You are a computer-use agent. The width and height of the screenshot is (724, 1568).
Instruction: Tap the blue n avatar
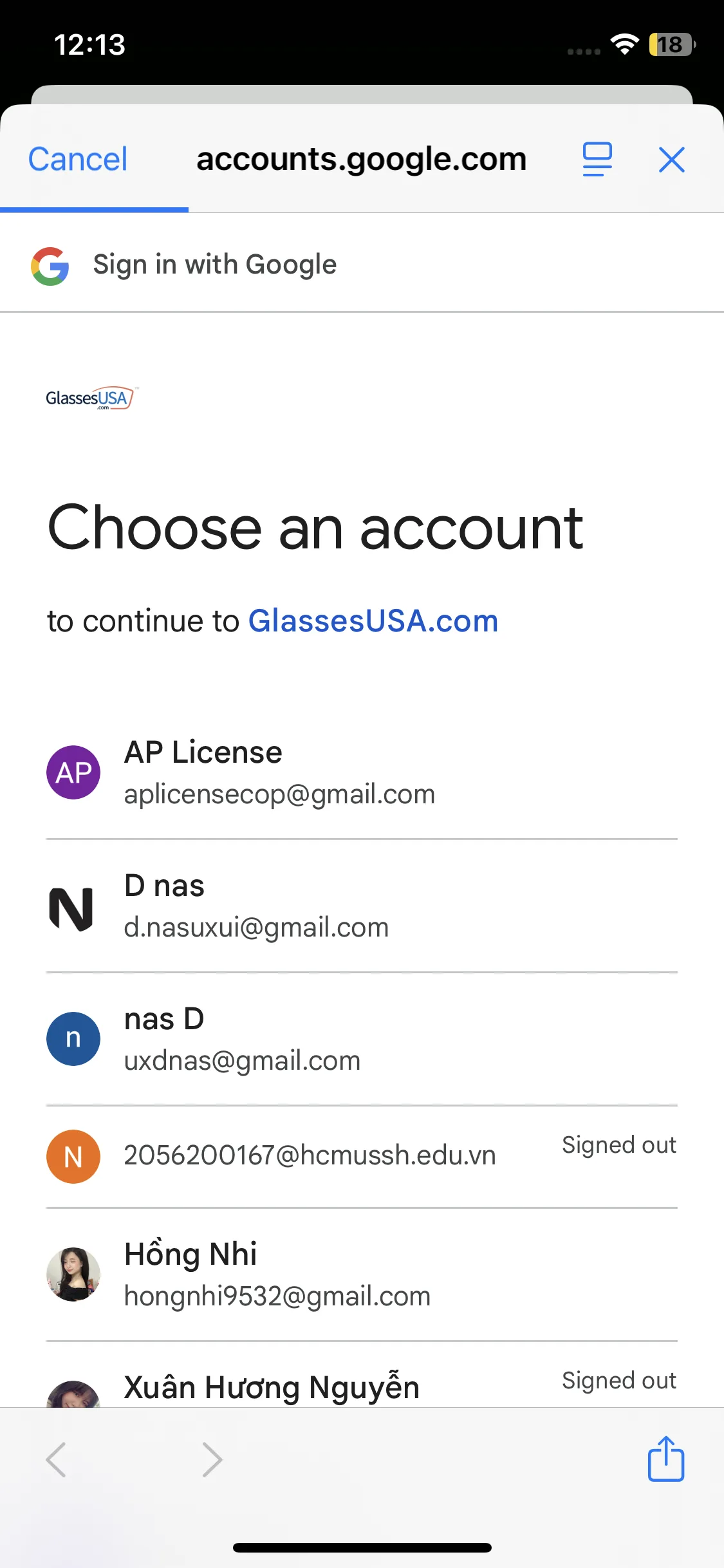tap(73, 1038)
